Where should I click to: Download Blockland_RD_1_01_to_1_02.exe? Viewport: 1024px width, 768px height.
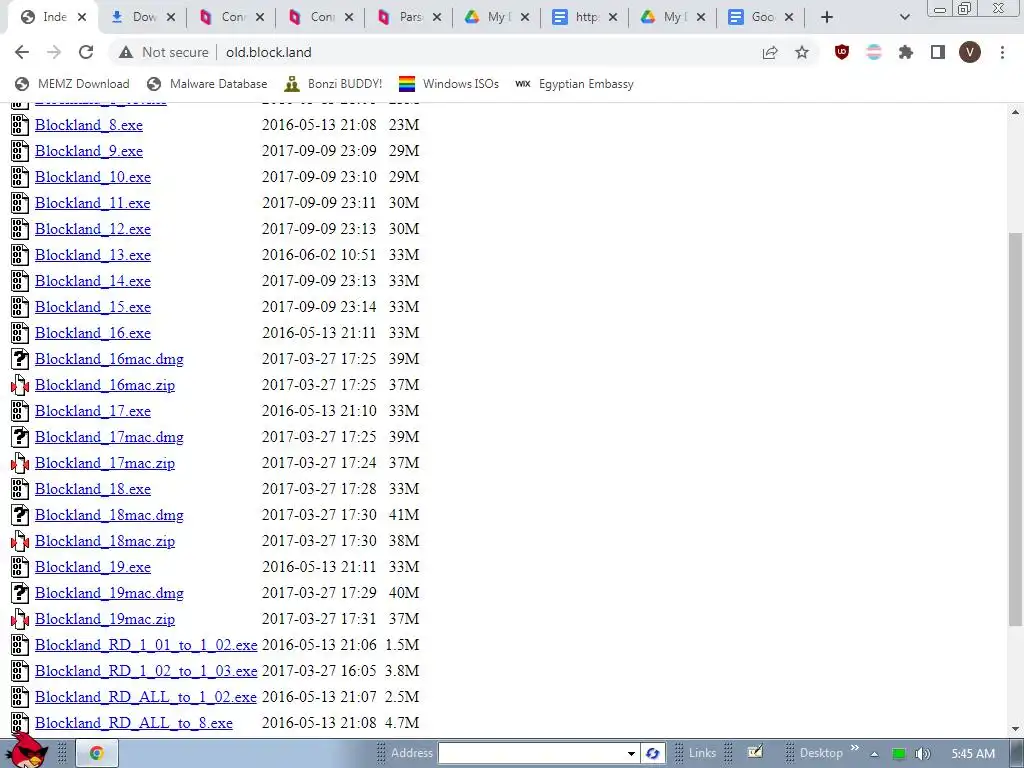(x=146, y=645)
